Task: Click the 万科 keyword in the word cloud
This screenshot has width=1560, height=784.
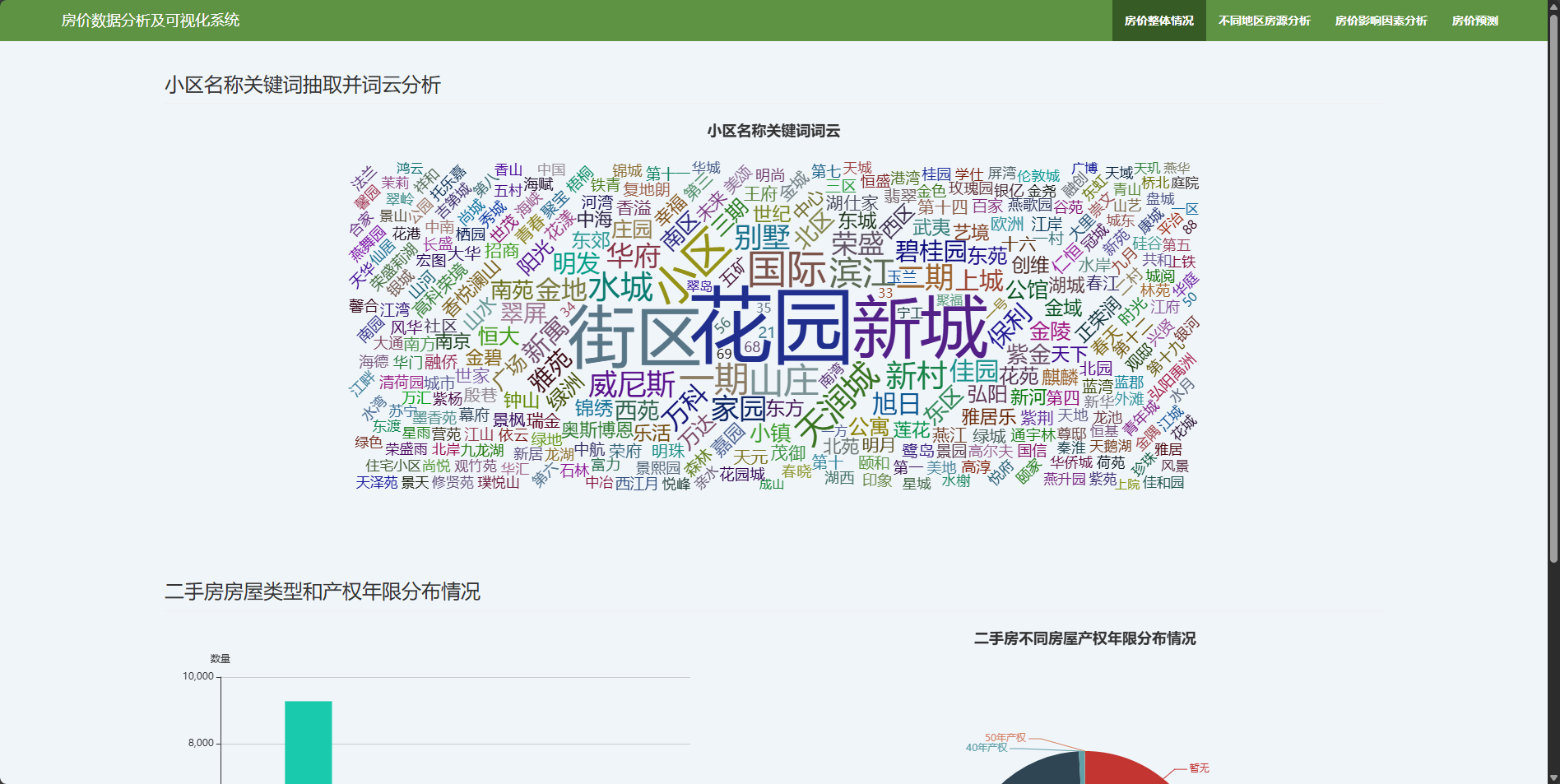Action: [x=685, y=406]
